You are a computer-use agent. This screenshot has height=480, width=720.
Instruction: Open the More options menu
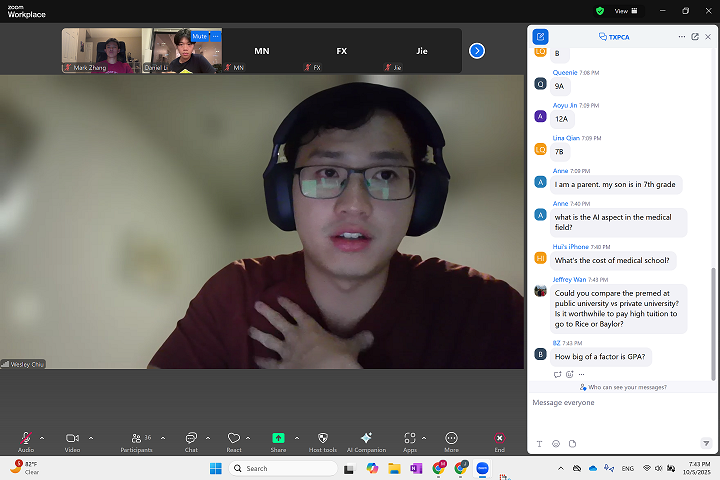(x=451, y=439)
